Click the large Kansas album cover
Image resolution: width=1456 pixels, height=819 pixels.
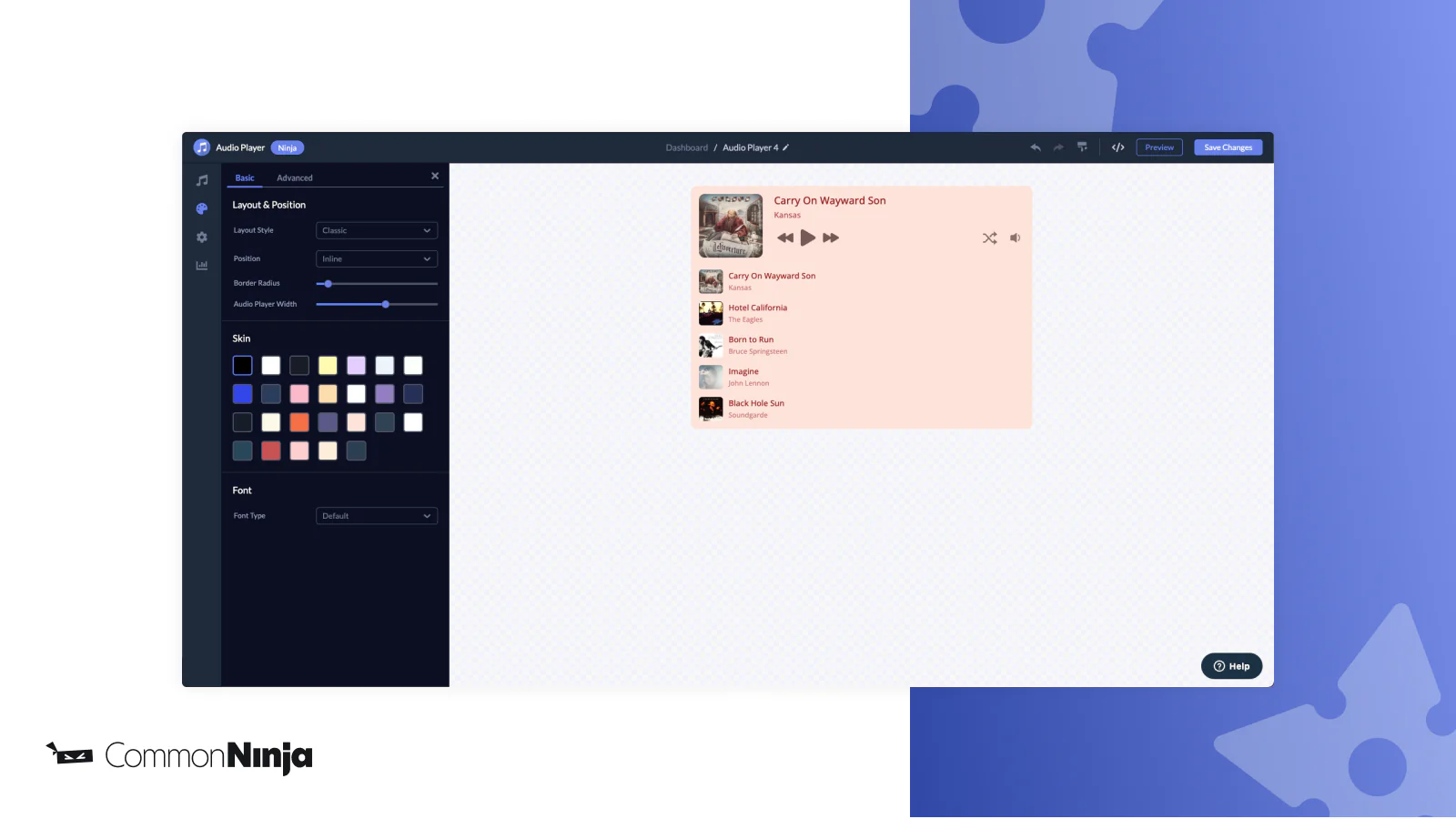pyautogui.click(x=731, y=226)
